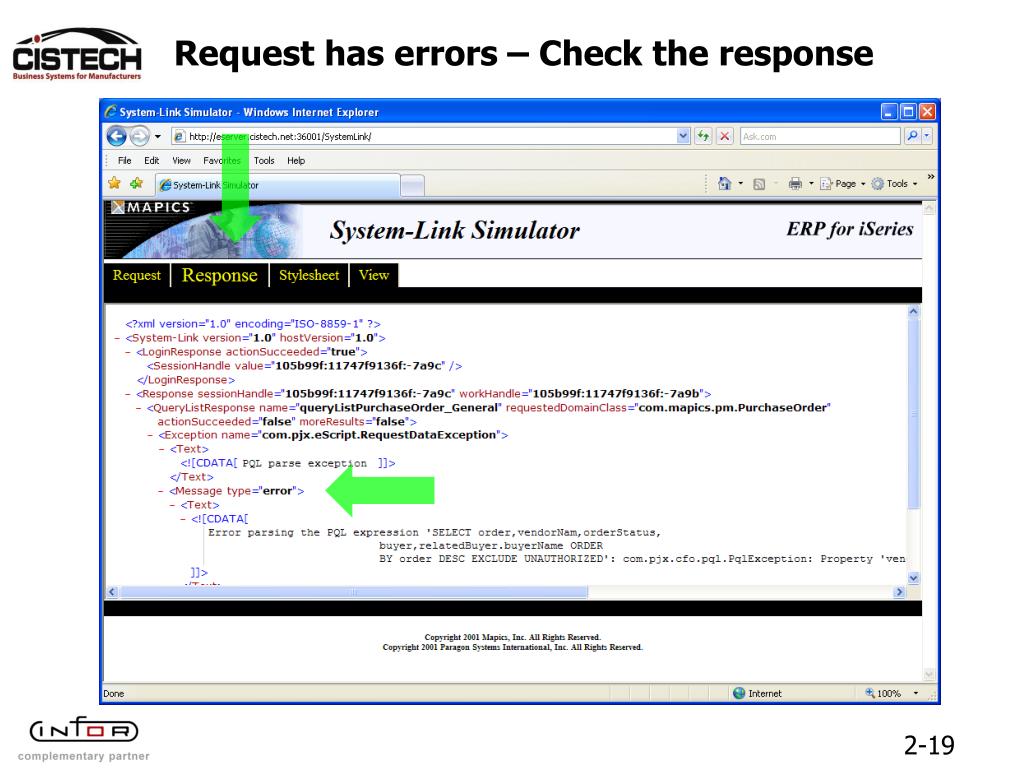Viewport: 1024px width, 768px height.
Task: Click the Internet Explorer title bar icon
Action: point(110,112)
